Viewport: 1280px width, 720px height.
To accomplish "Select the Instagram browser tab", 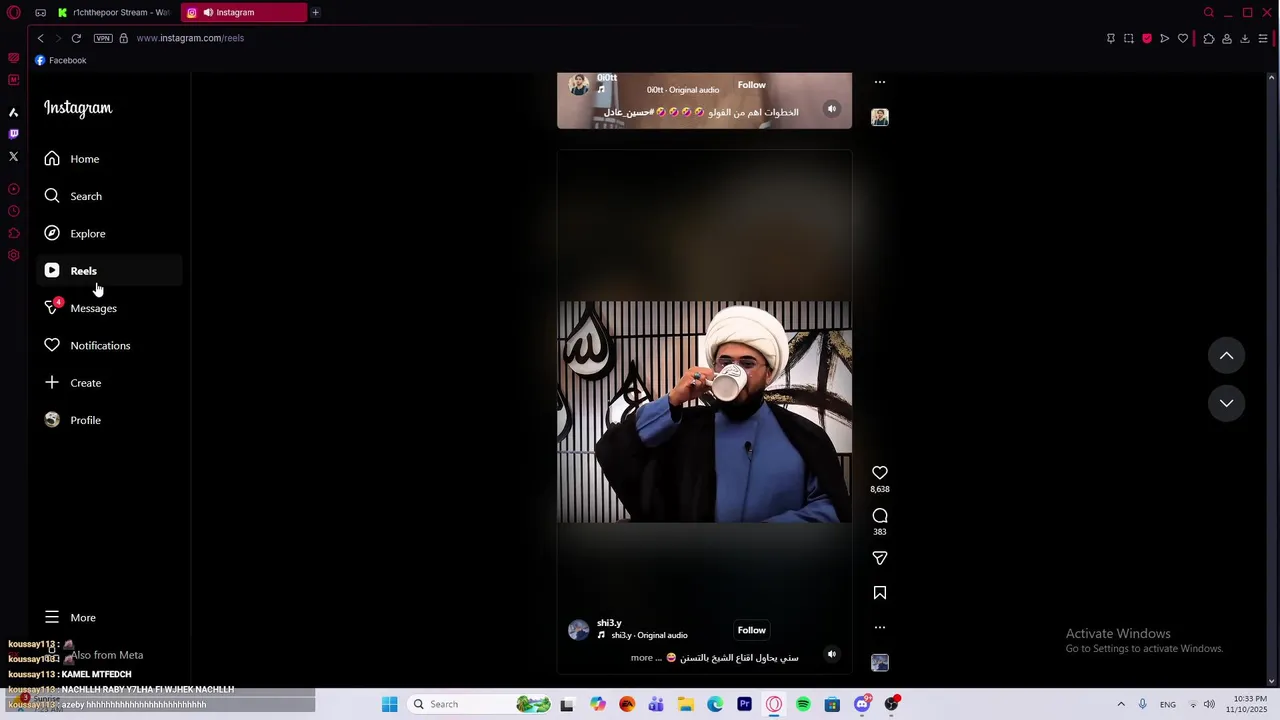I will 243,12.
